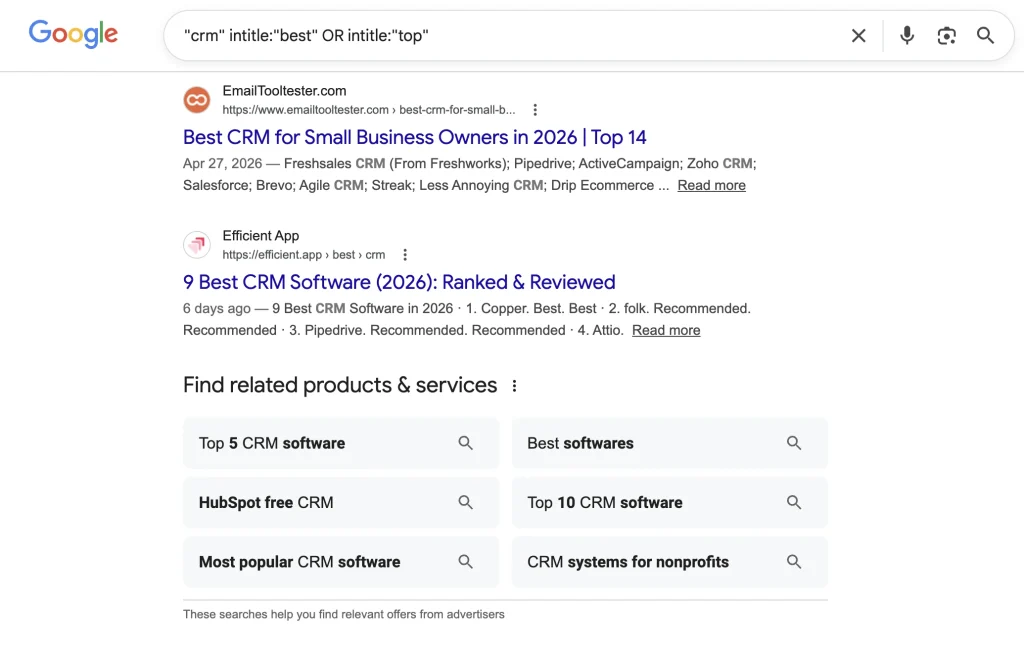Viewport: 1024px width, 646px height.
Task: Click Read more on Efficient App snippet
Action: [666, 331]
